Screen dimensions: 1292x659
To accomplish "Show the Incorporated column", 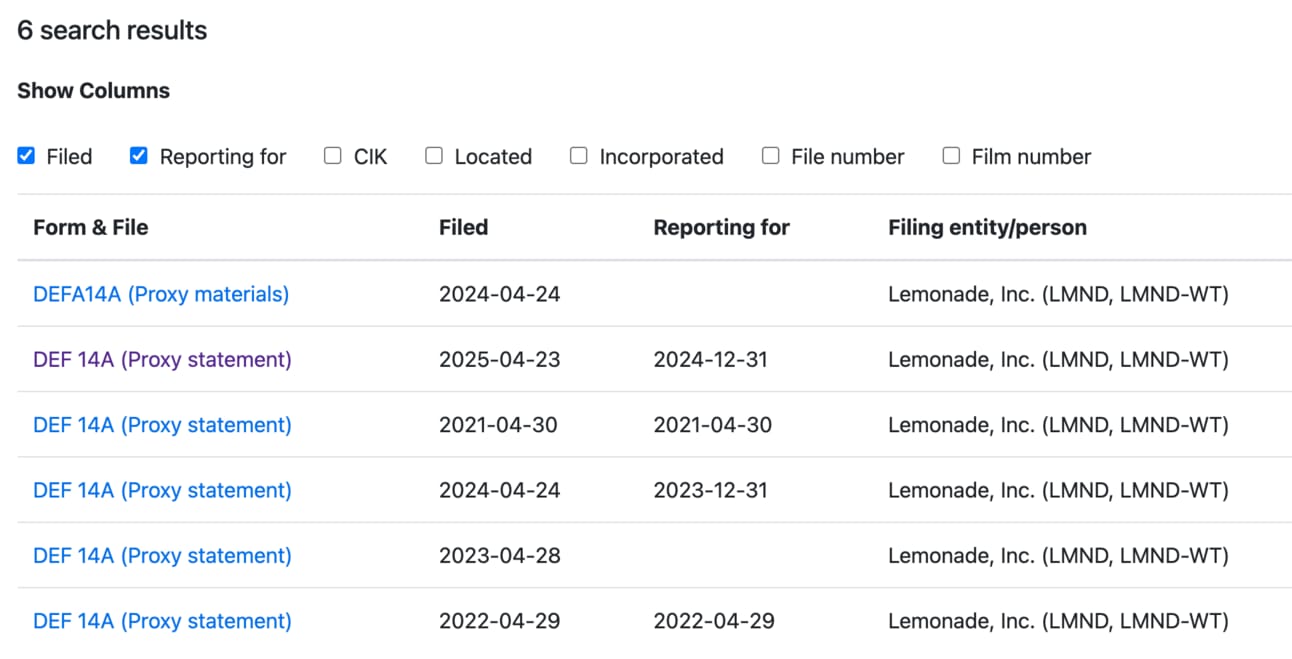I will [x=579, y=156].
